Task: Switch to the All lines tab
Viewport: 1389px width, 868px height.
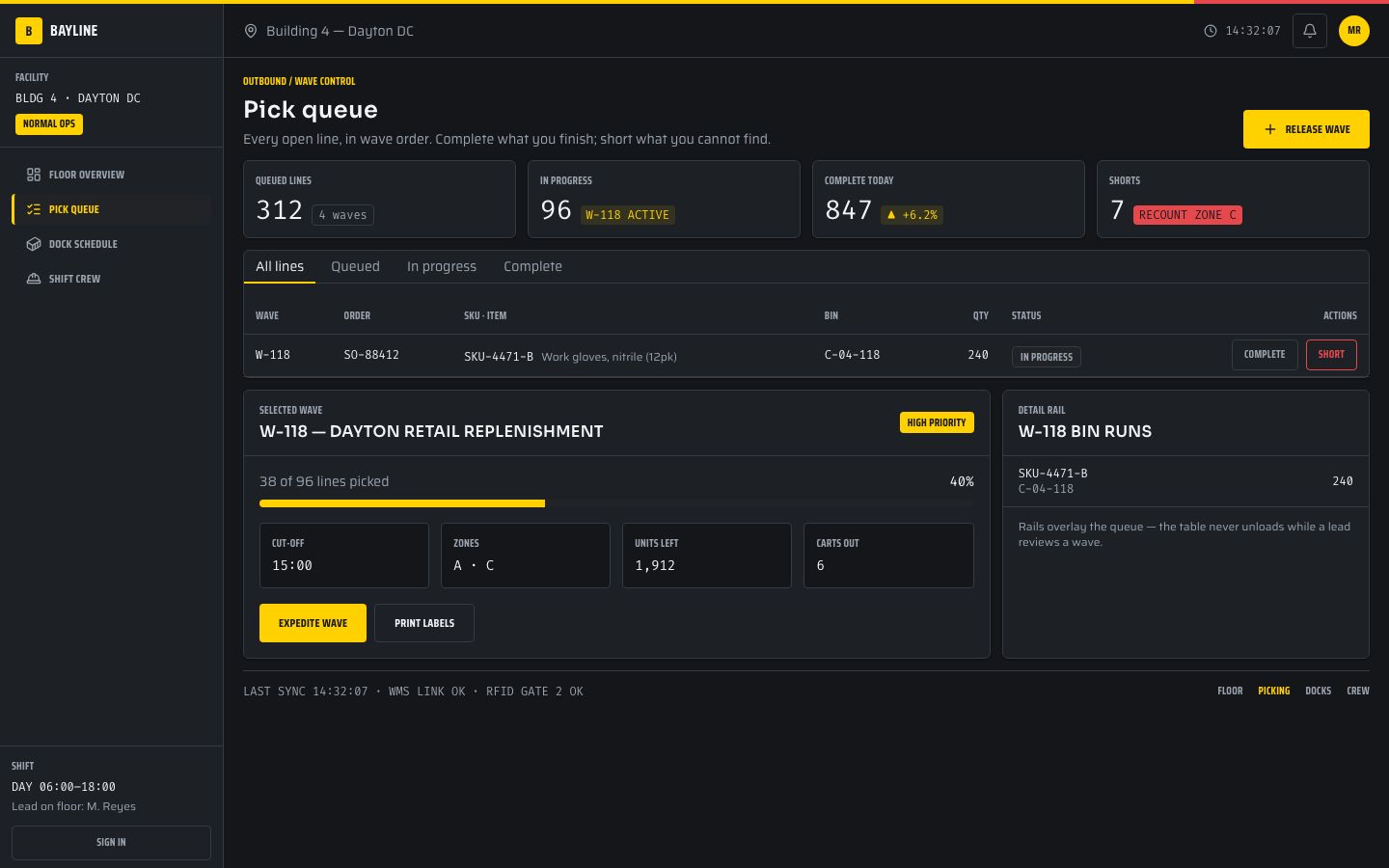Action: point(280,266)
